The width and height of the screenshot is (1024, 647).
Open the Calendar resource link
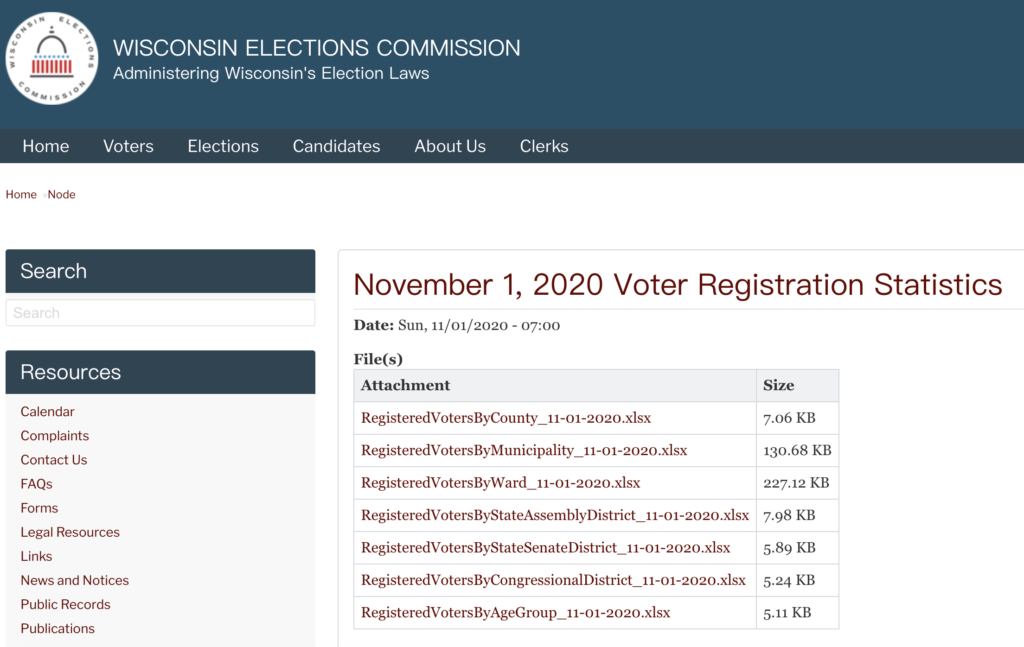coord(47,412)
